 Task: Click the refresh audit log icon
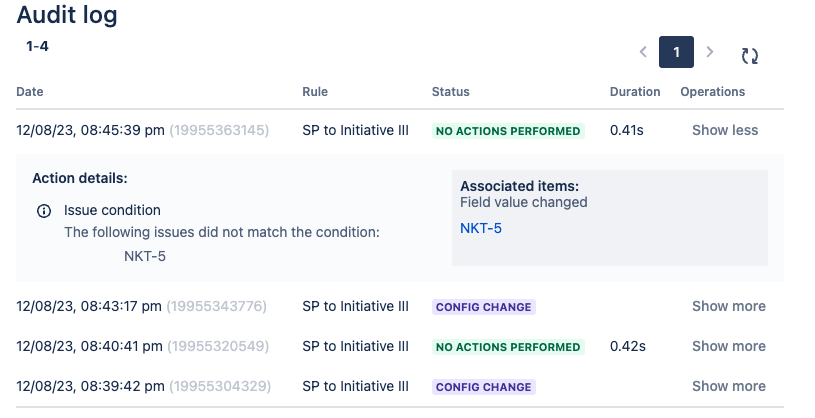pyautogui.click(x=749, y=56)
